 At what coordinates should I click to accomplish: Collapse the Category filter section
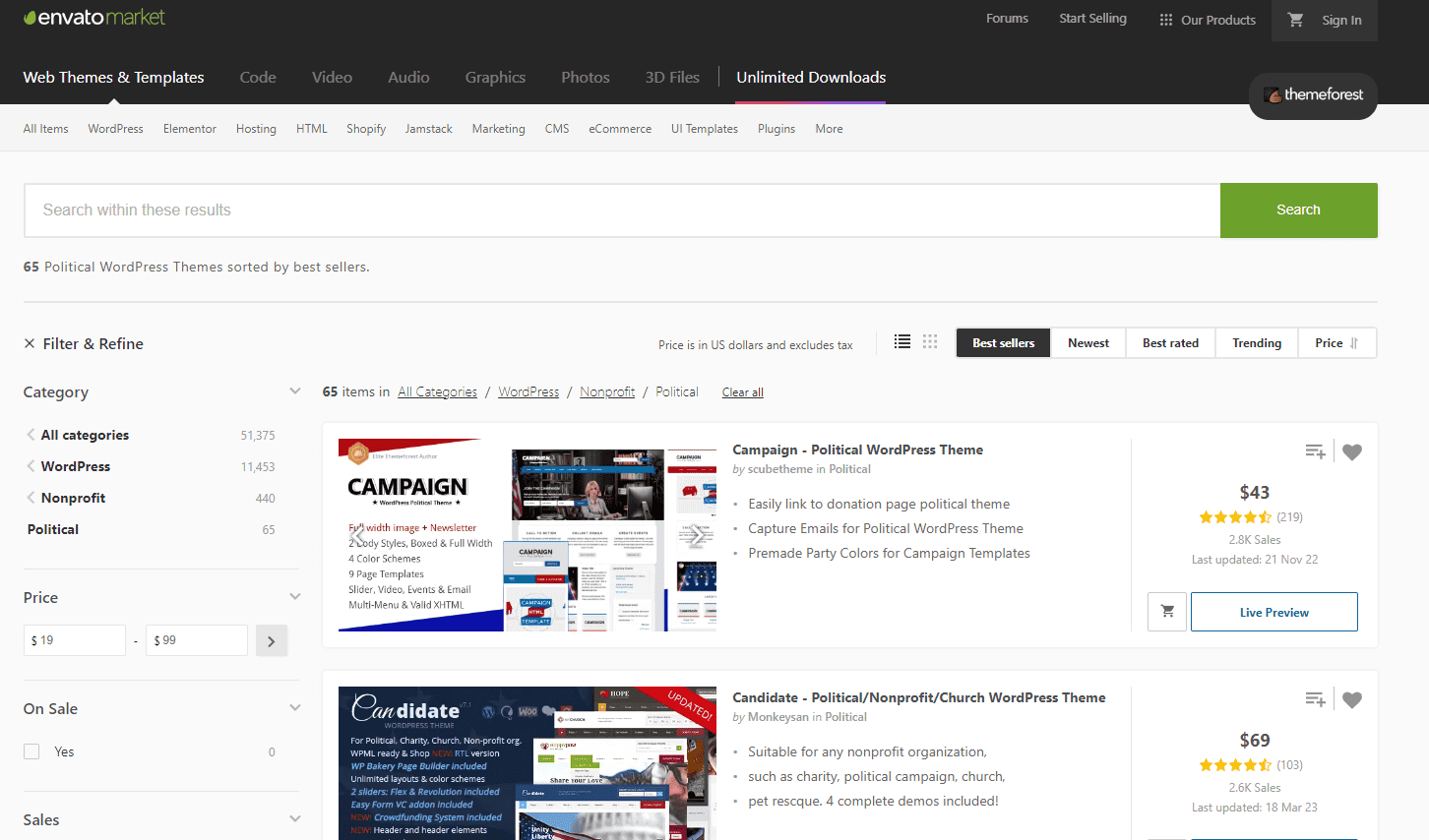tap(294, 391)
